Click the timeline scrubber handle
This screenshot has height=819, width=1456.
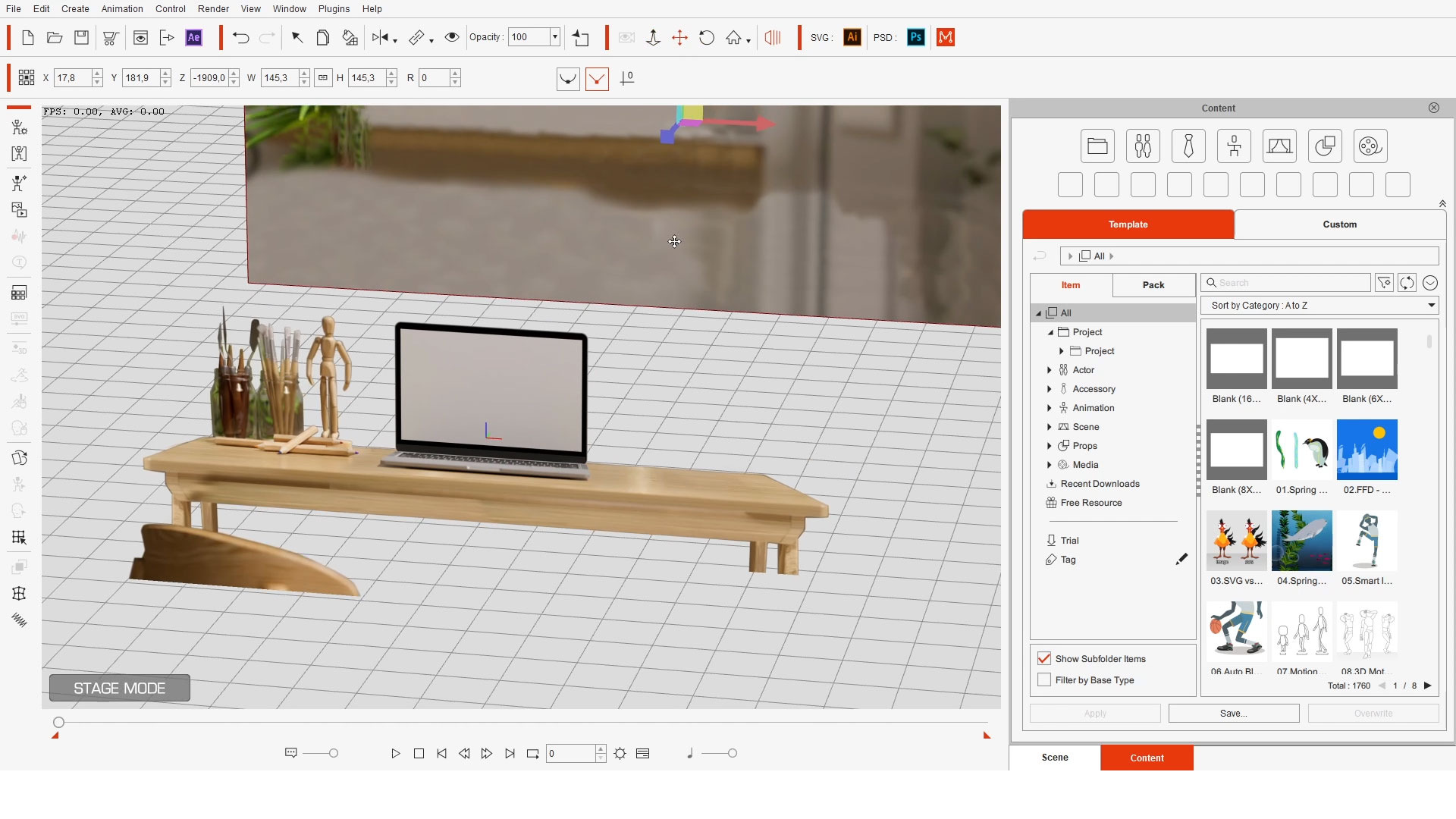pyautogui.click(x=58, y=723)
